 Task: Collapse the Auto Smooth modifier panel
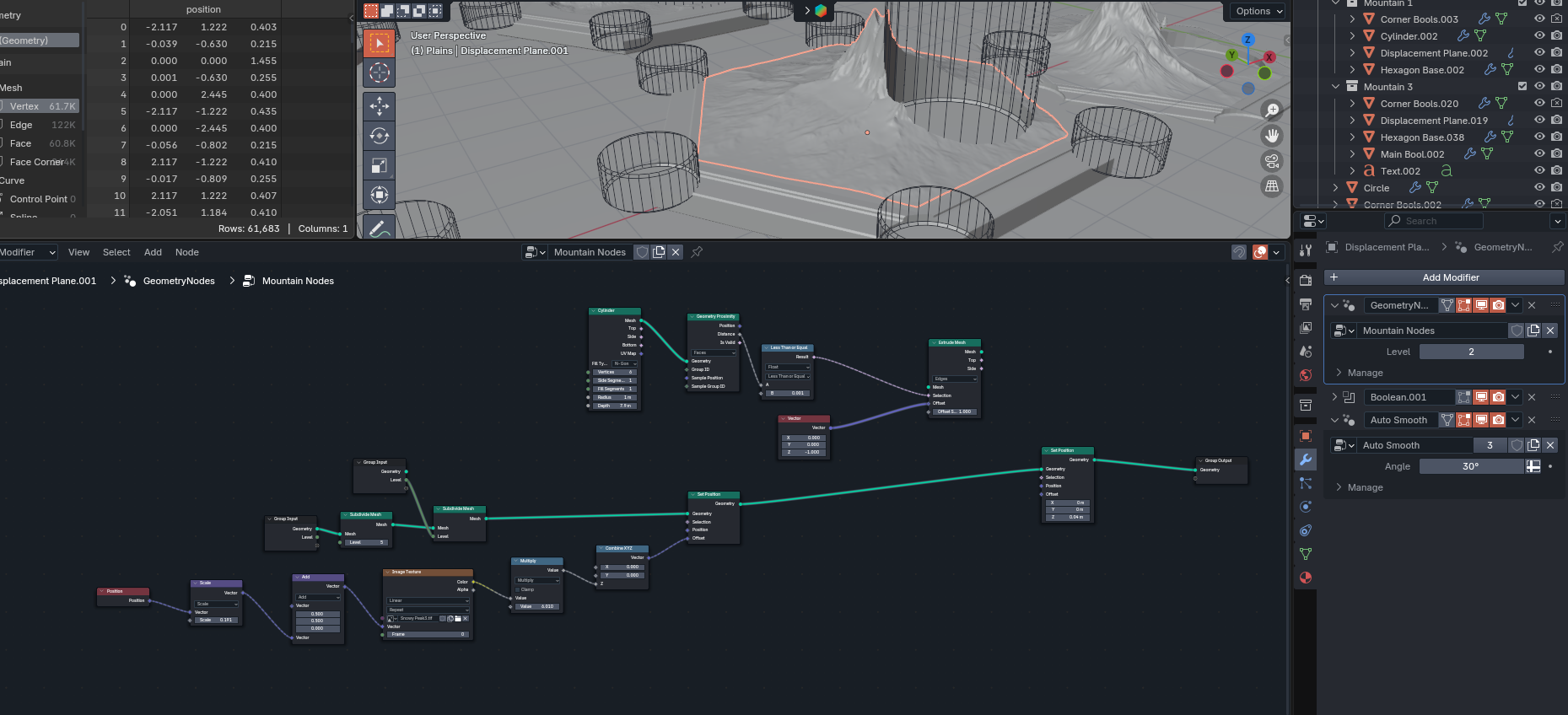tap(1334, 420)
